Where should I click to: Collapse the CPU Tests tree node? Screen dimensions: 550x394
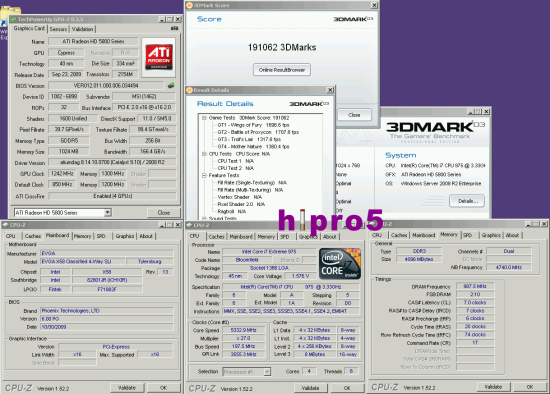[x=204, y=154]
